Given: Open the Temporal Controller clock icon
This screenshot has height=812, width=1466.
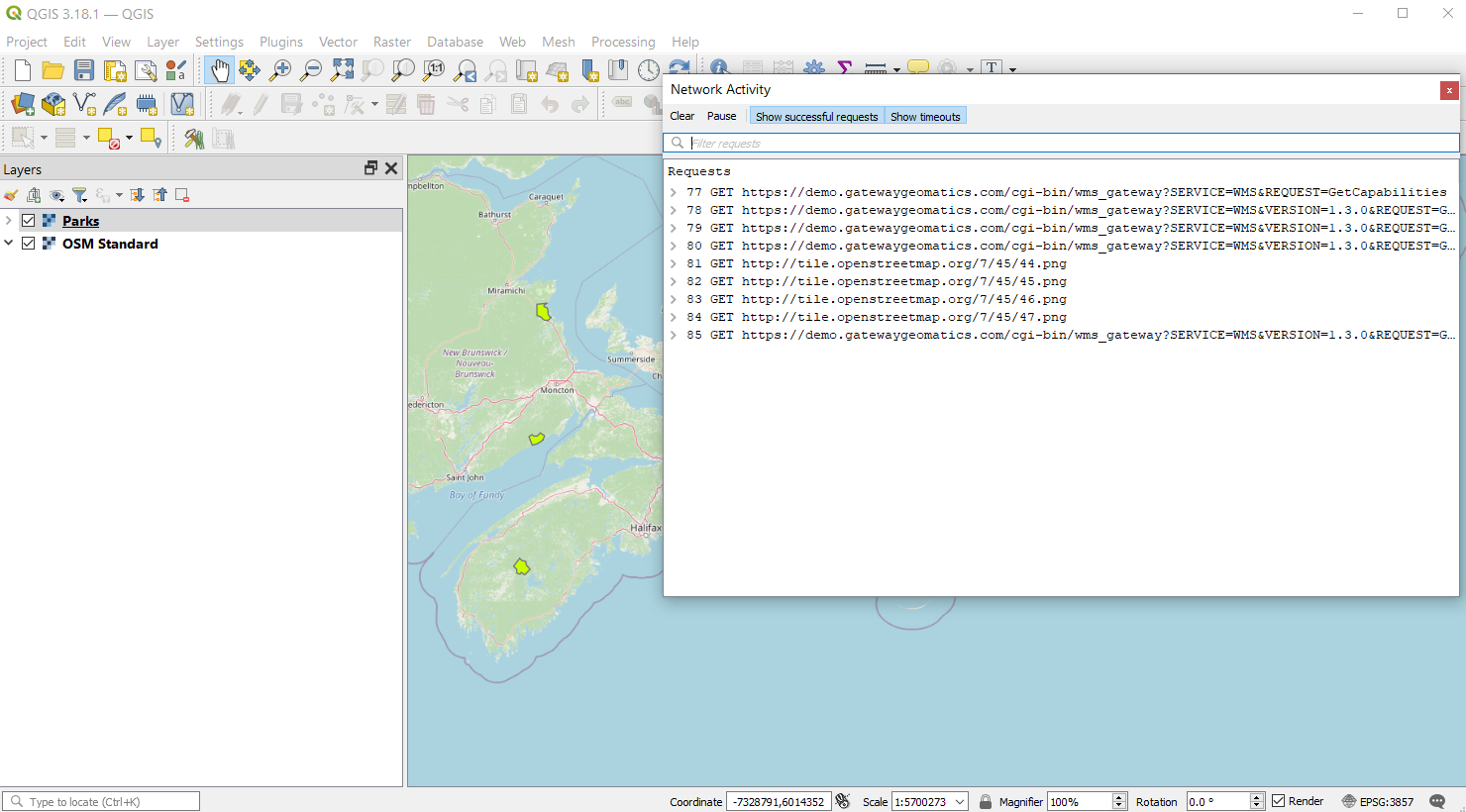Looking at the screenshot, I should pyautogui.click(x=649, y=70).
